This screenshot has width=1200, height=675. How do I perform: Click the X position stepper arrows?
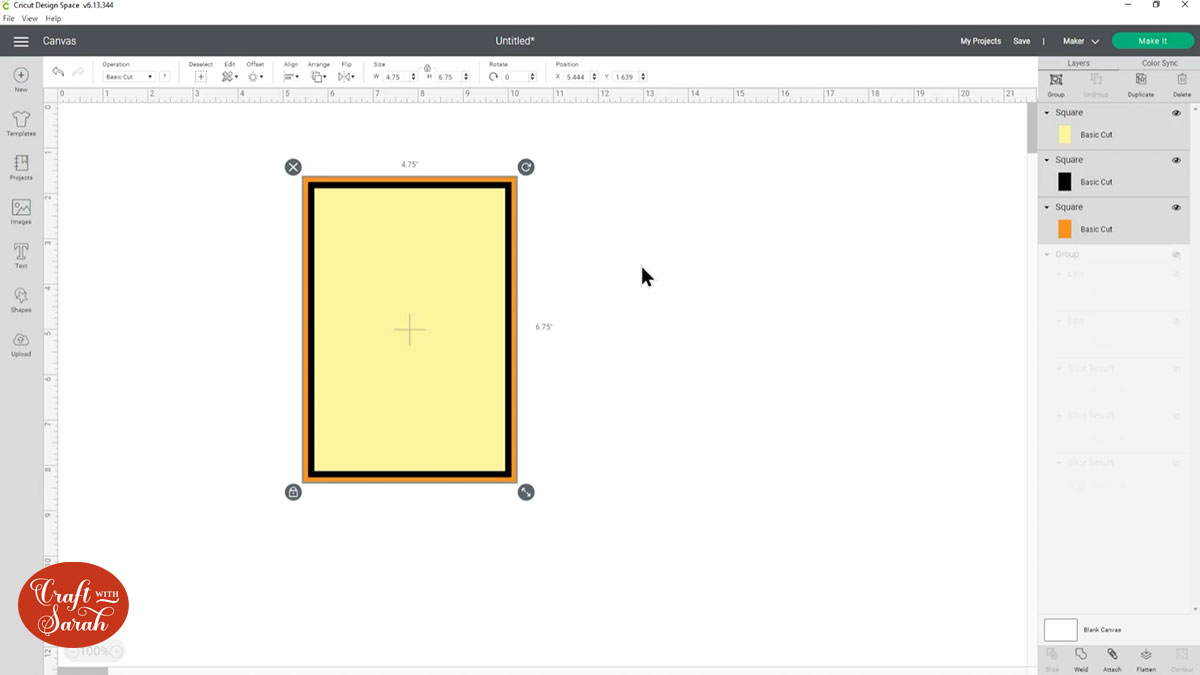[595, 77]
